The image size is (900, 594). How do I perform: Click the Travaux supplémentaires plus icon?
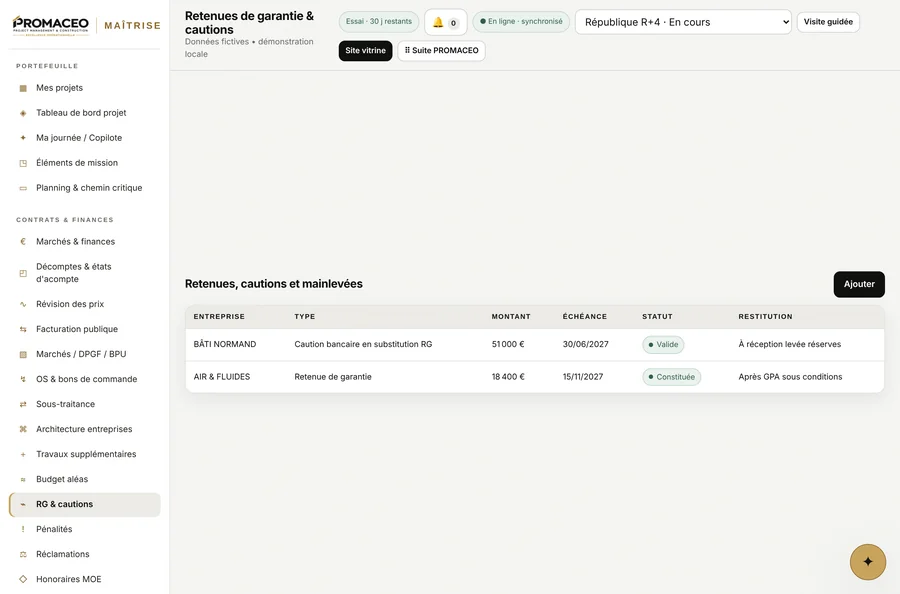click(x=23, y=455)
